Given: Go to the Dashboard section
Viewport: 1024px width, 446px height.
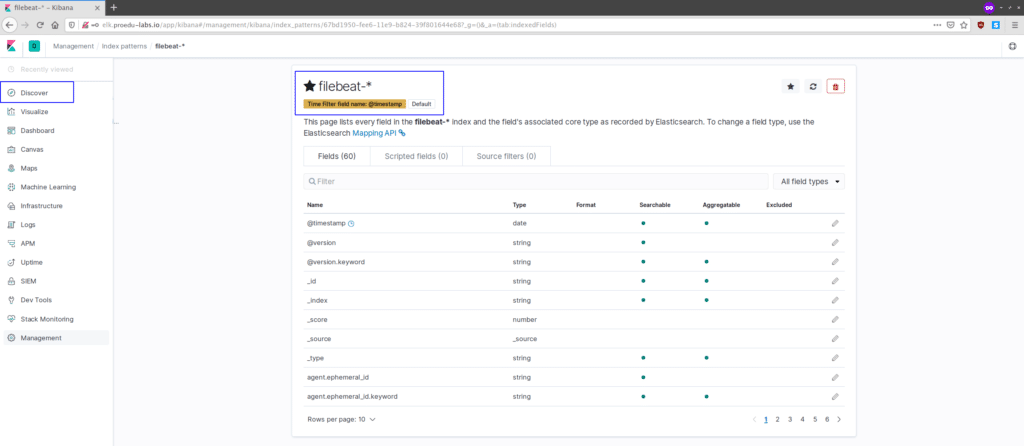Looking at the screenshot, I should click(x=37, y=131).
